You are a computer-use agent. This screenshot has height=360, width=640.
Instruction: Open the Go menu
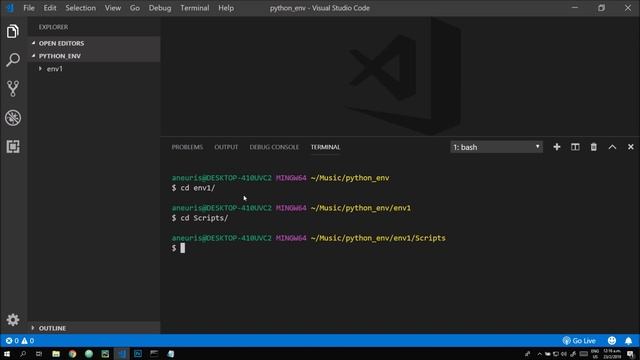point(135,8)
